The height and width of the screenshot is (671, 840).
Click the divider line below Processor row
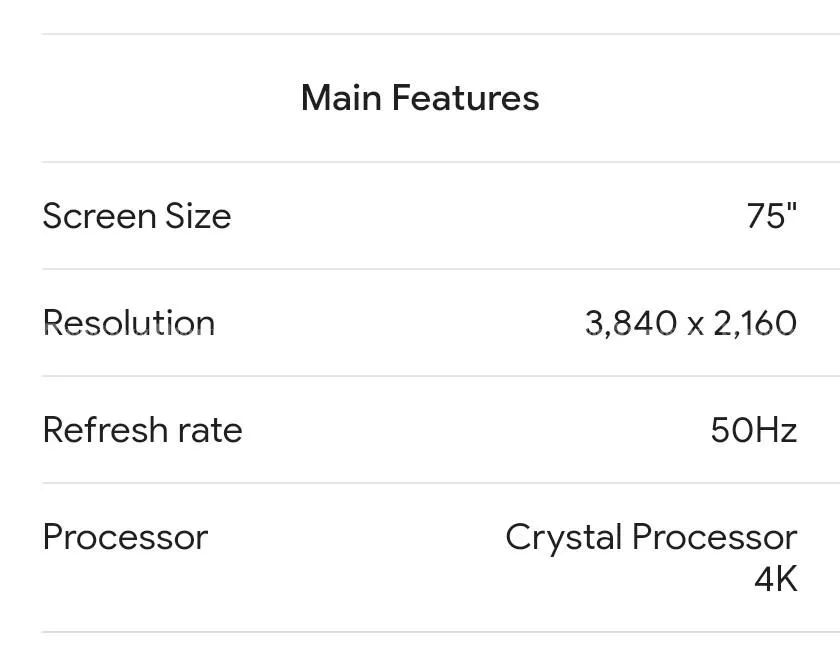[x=440, y=632]
